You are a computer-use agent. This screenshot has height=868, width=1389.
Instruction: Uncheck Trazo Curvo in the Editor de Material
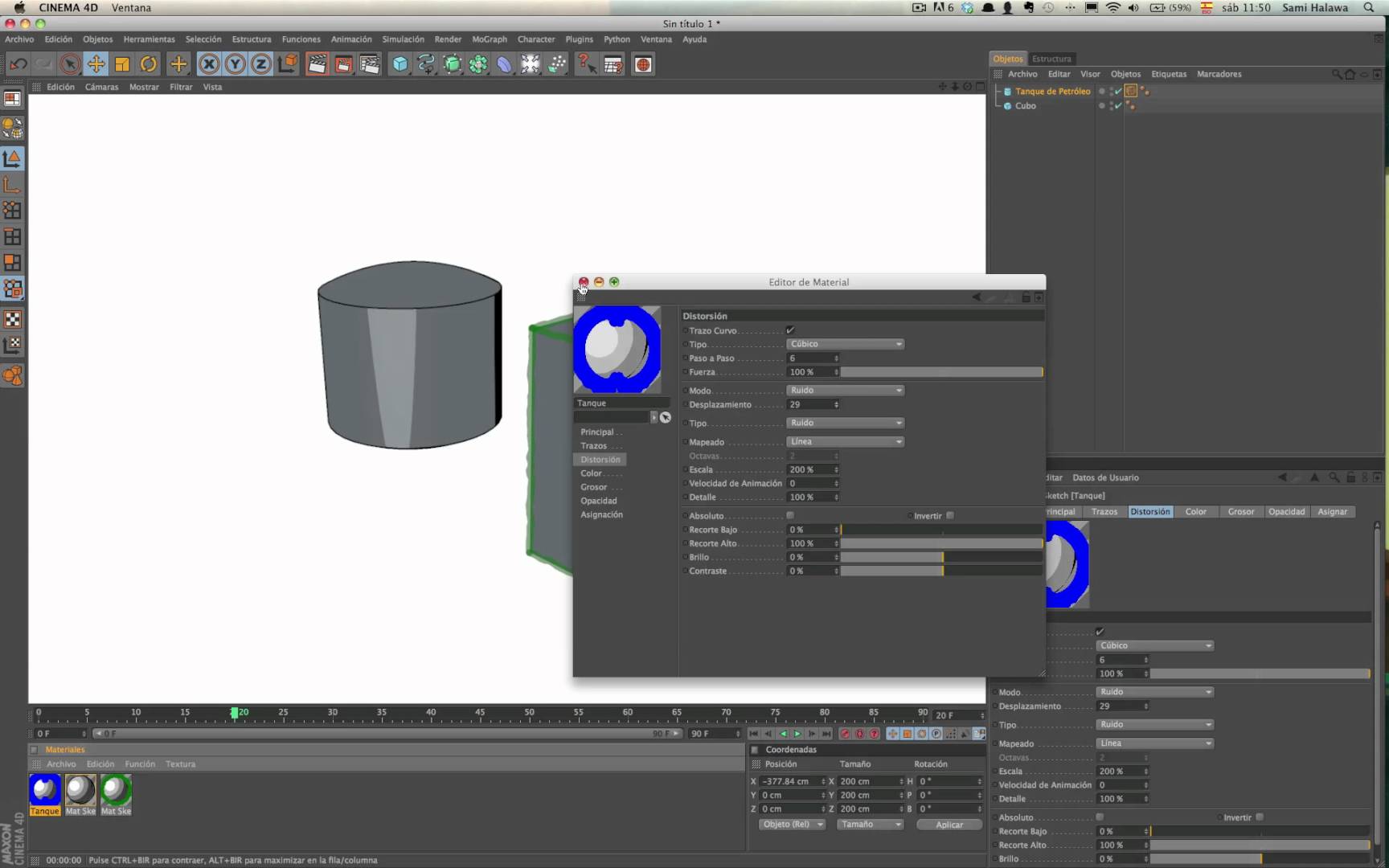(790, 330)
